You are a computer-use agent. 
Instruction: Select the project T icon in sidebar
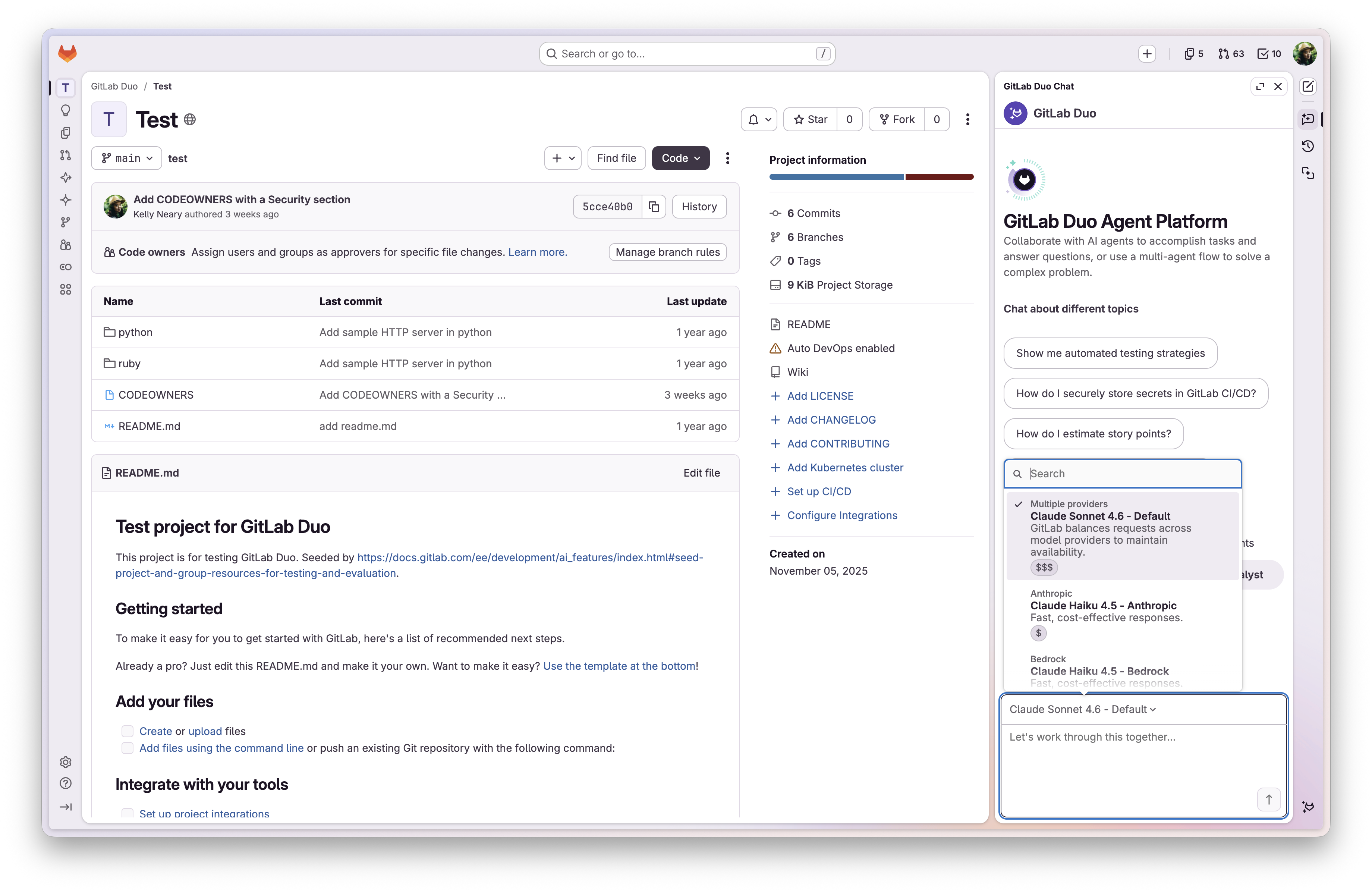coord(66,88)
